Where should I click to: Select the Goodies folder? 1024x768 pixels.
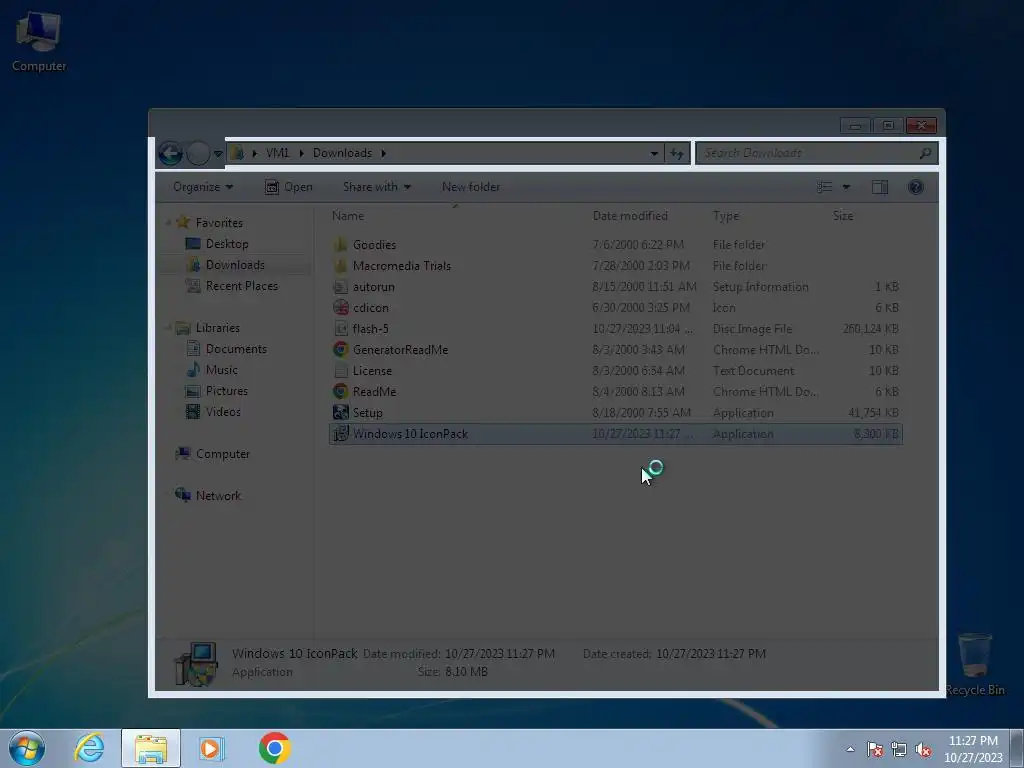(374, 245)
